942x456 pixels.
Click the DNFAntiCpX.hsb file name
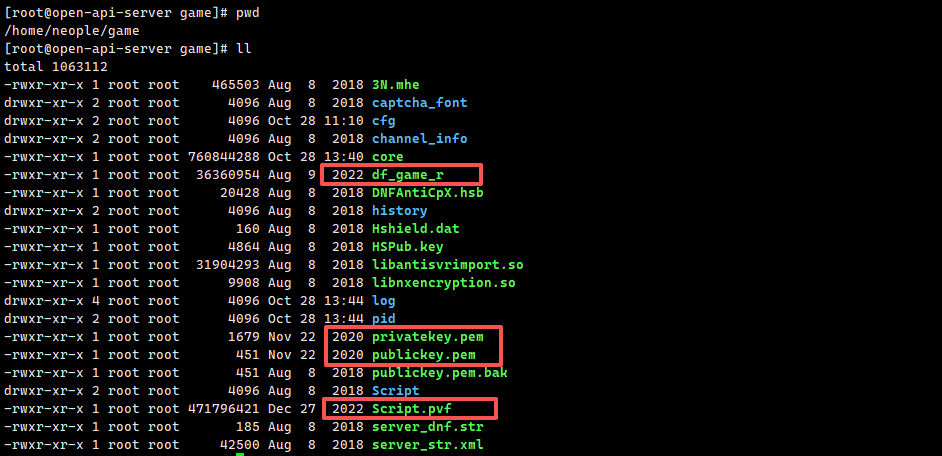coord(427,193)
